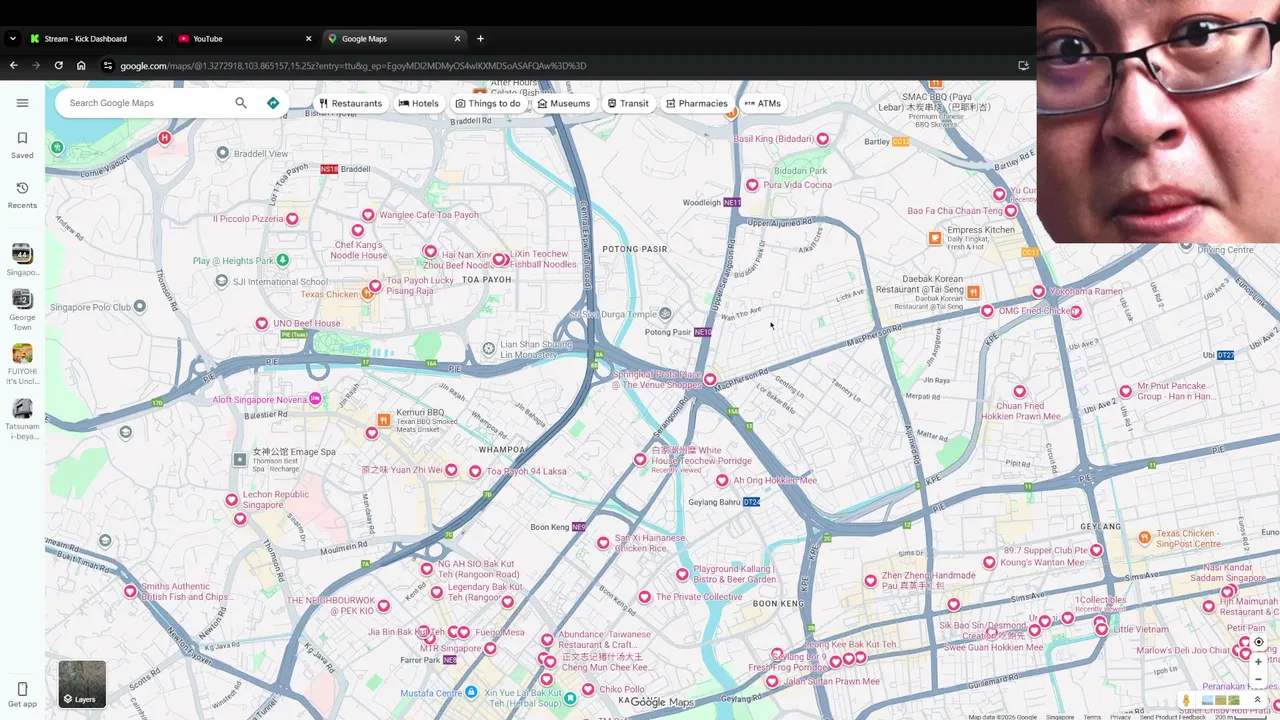This screenshot has height=720, width=1280.
Task: Expand the imagery strip with double chevron
Action: pyautogui.click(x=1258, y=700)
